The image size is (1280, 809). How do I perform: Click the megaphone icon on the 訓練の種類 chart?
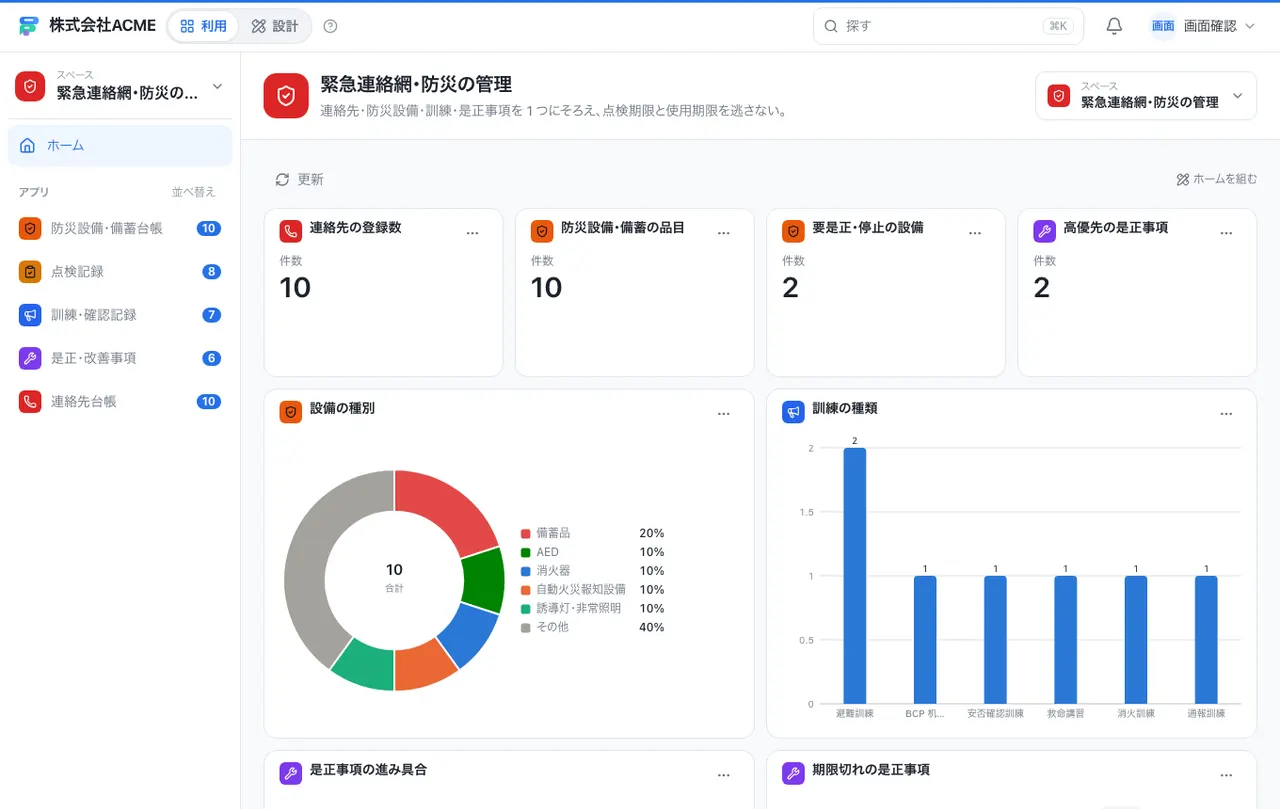[x=793, y=412]
